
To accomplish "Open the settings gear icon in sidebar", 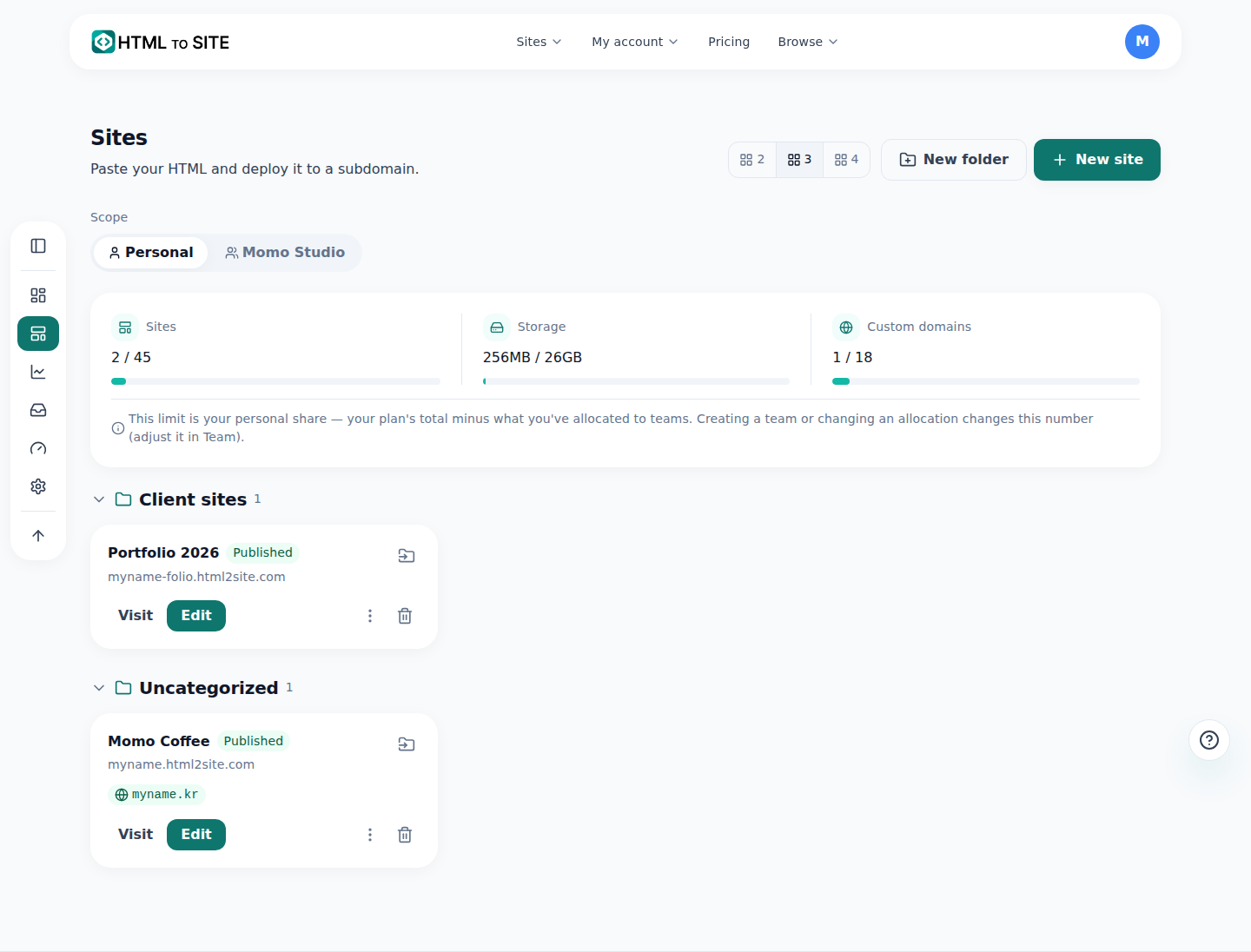I will pos(38,486).
